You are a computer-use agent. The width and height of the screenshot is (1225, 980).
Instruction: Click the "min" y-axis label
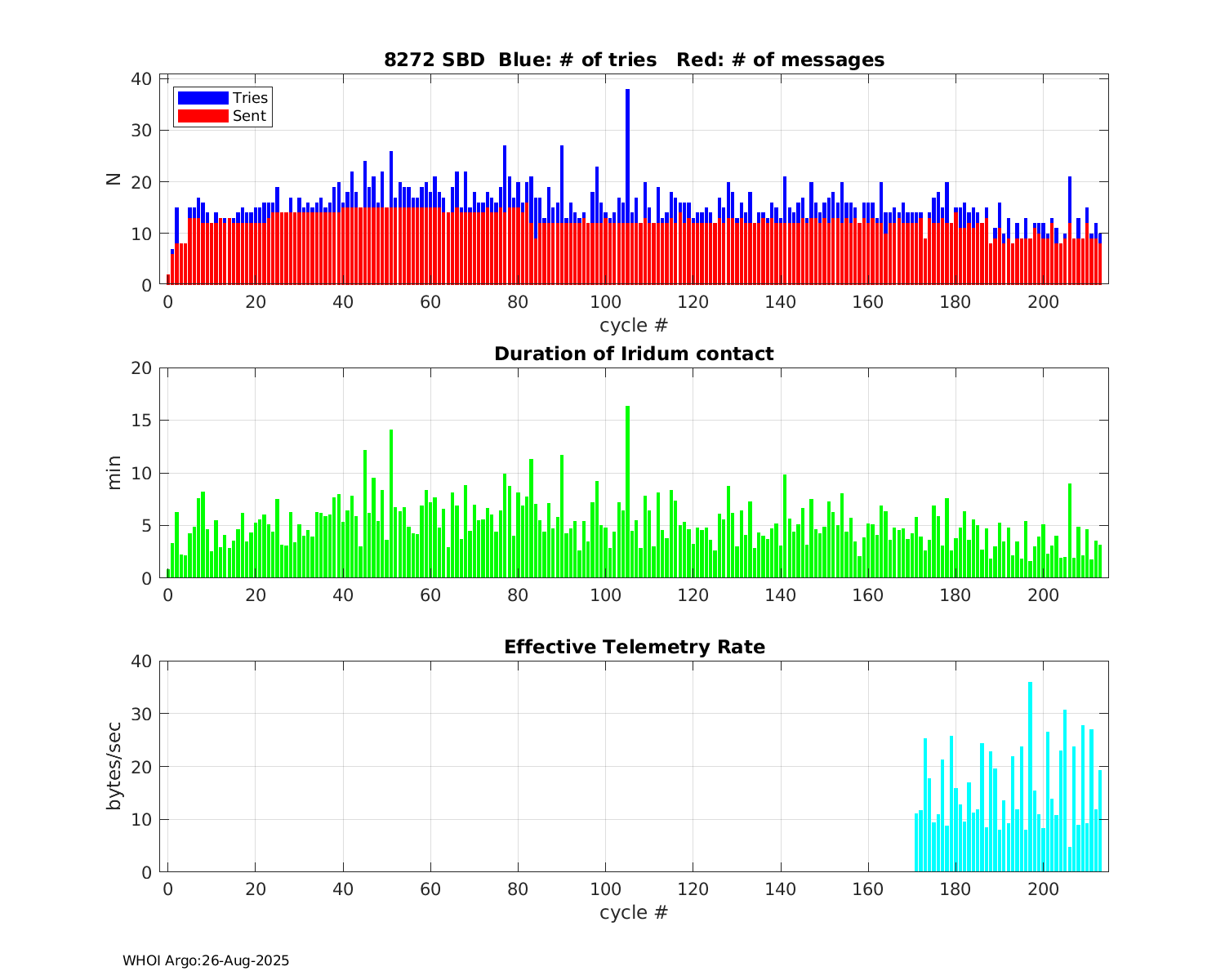[114, 473]
